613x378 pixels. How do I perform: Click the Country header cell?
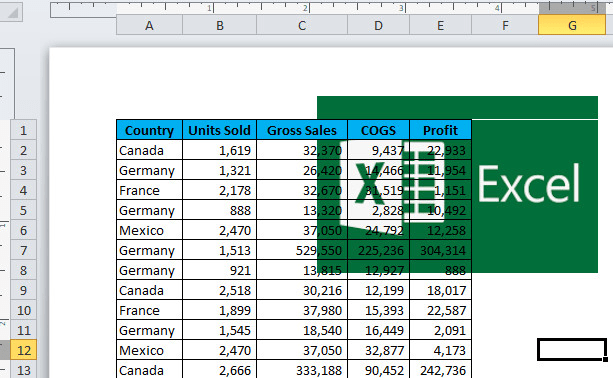pos(149,130)
